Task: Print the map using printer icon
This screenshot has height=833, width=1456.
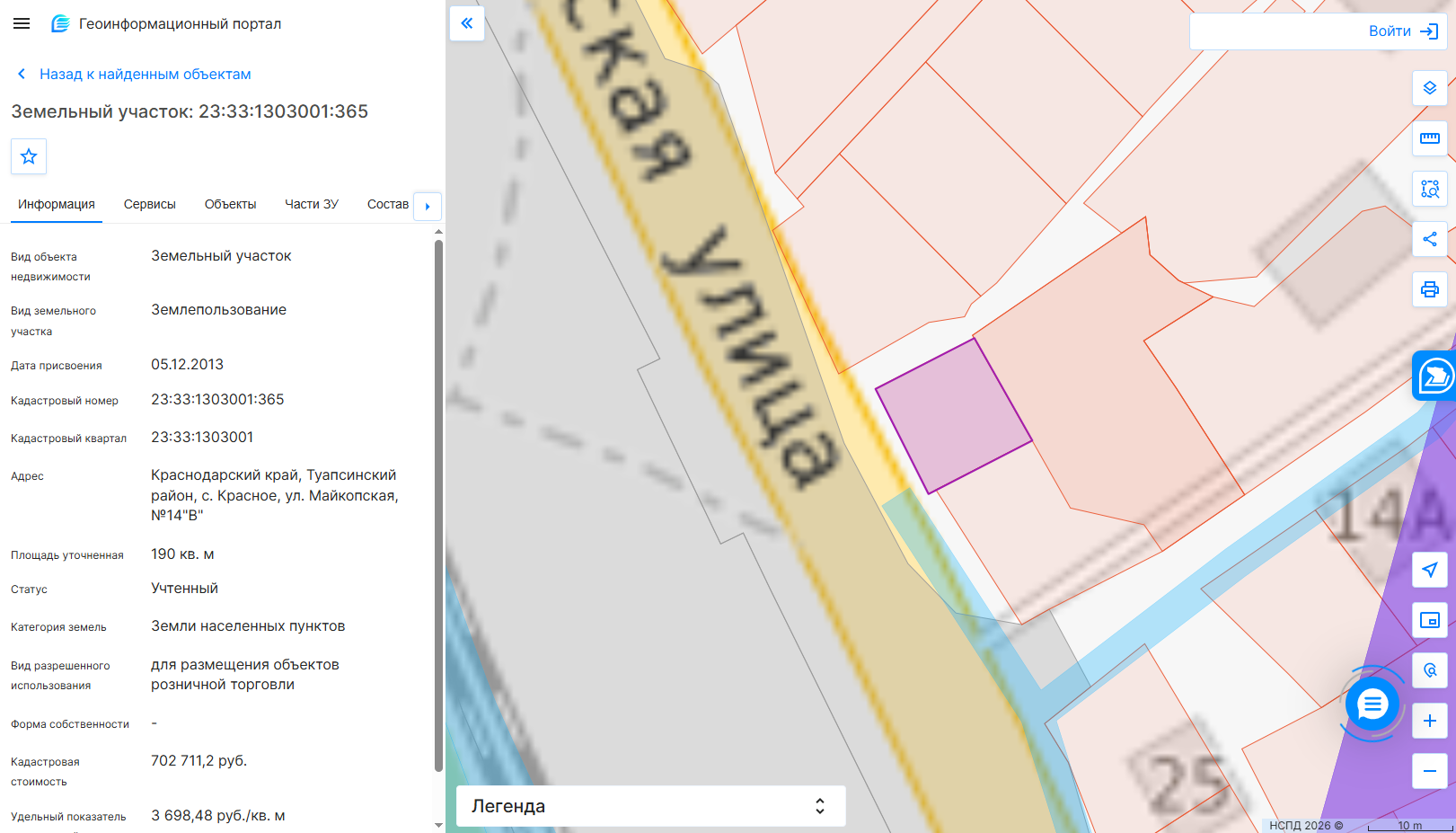Action: (1430, 289)
